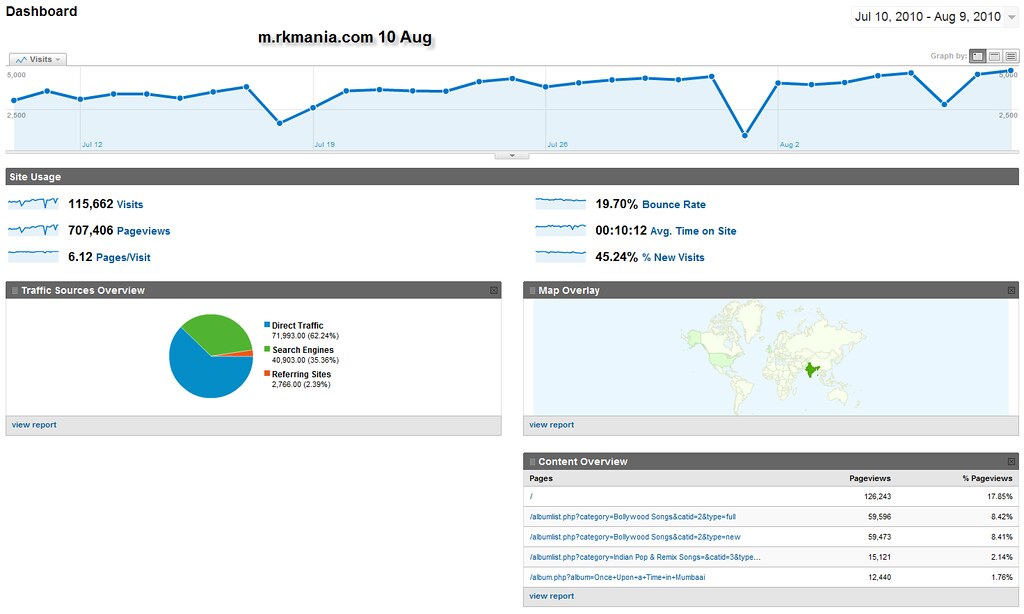Open the Visits metric dropdown tab
The width and height of the screenshot is (1024, 614).
pos(38,59)
